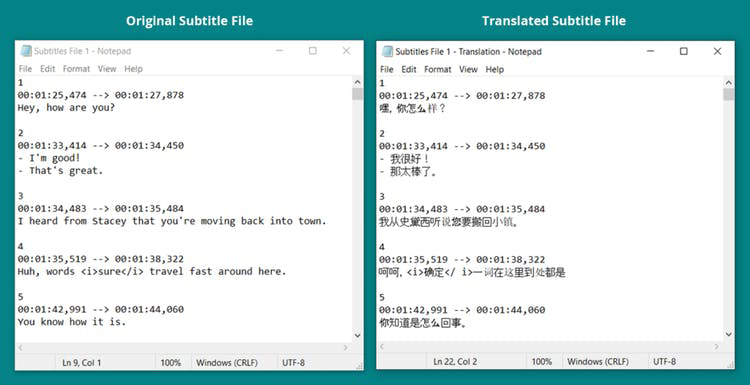Click '嘿, 你怎么样？' line in Translation window
Viewport: 750px width, 385px height.
(413, 109)
